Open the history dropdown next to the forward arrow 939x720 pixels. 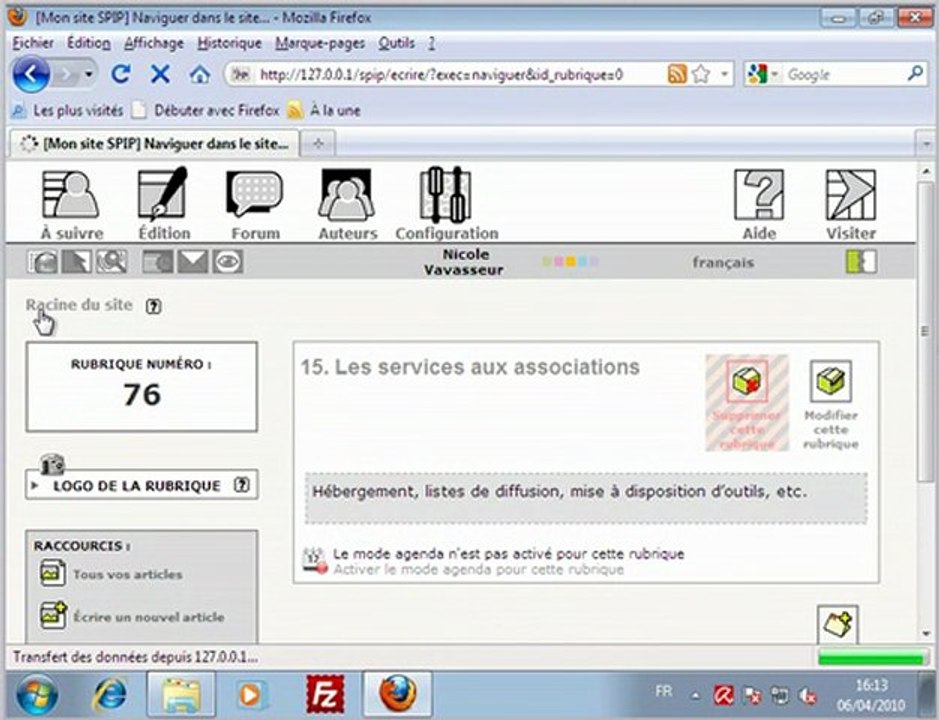pos(89,75)
